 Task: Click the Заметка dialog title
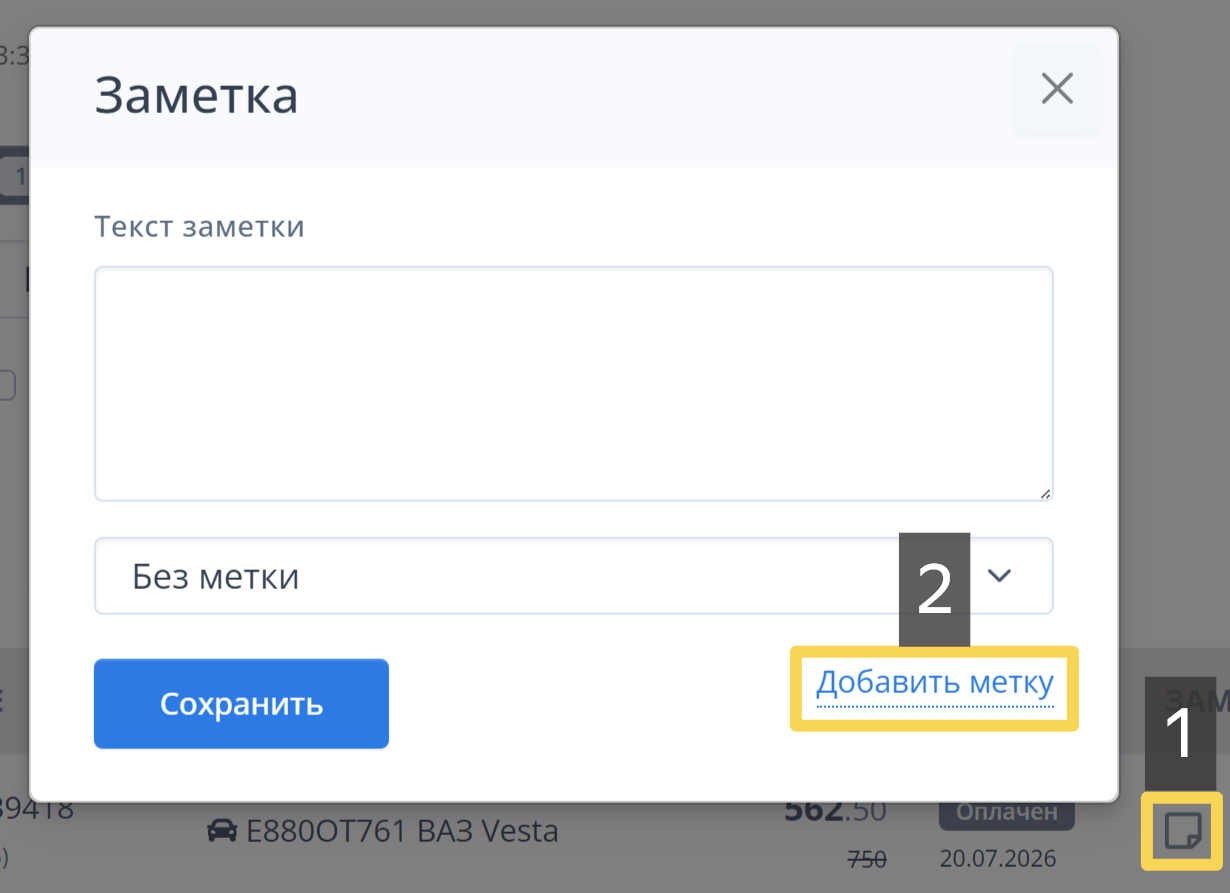[196, 96]
